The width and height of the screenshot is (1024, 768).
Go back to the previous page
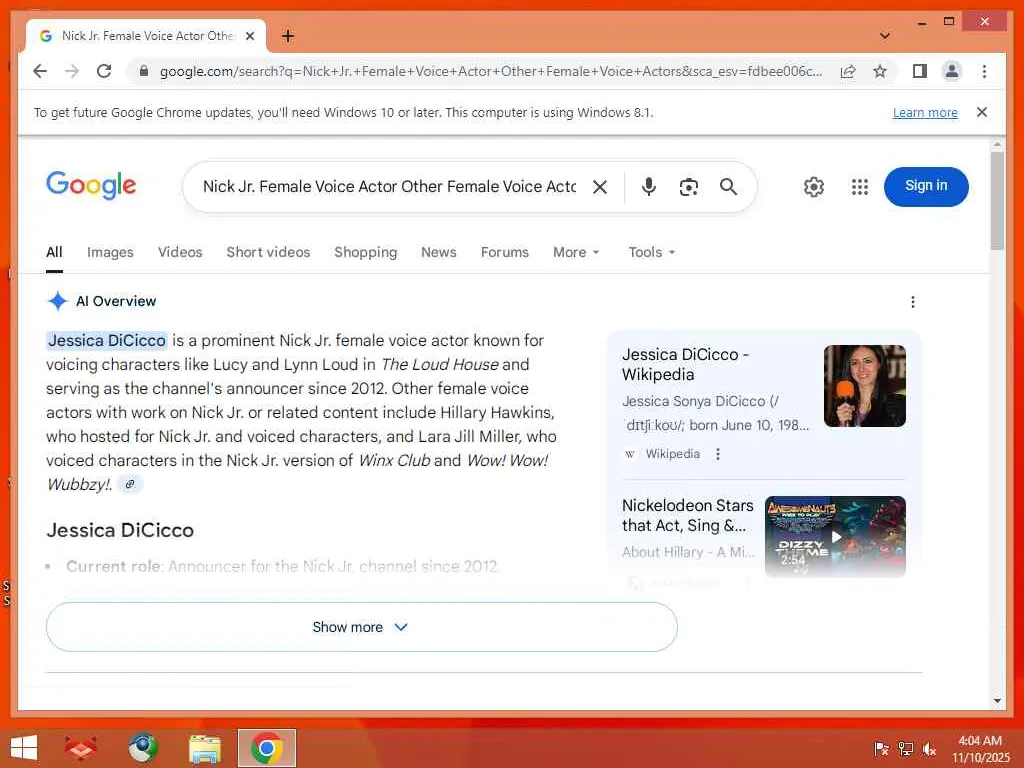click(x=40, y=71)
